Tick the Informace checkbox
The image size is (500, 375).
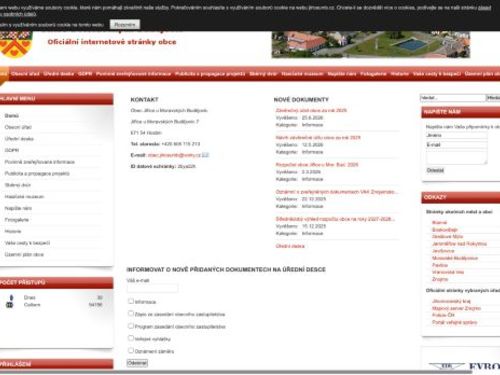pyautogui.click(x=131, y=301)
